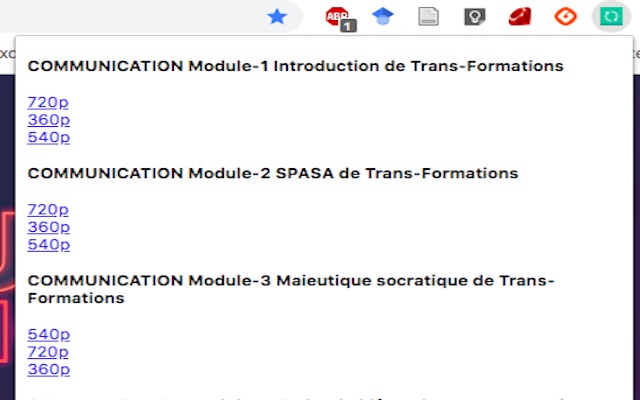Open the gray document page extension
Screen dimensions: 640x400
pyautogui.click(x=429, y=17)
